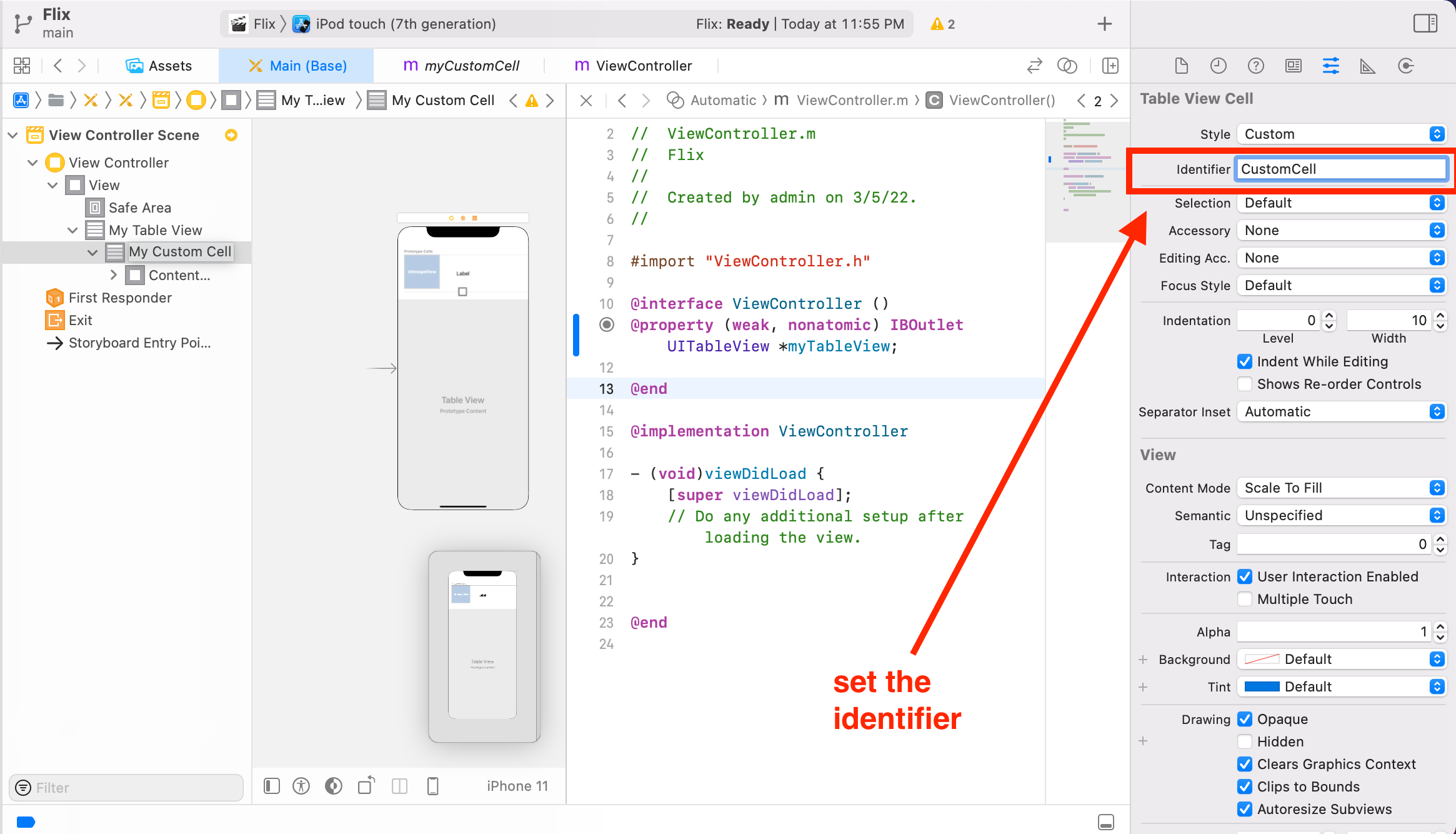Switch to the Assets tab
This screenshot has width=1456, height=834.
[159, 66]
